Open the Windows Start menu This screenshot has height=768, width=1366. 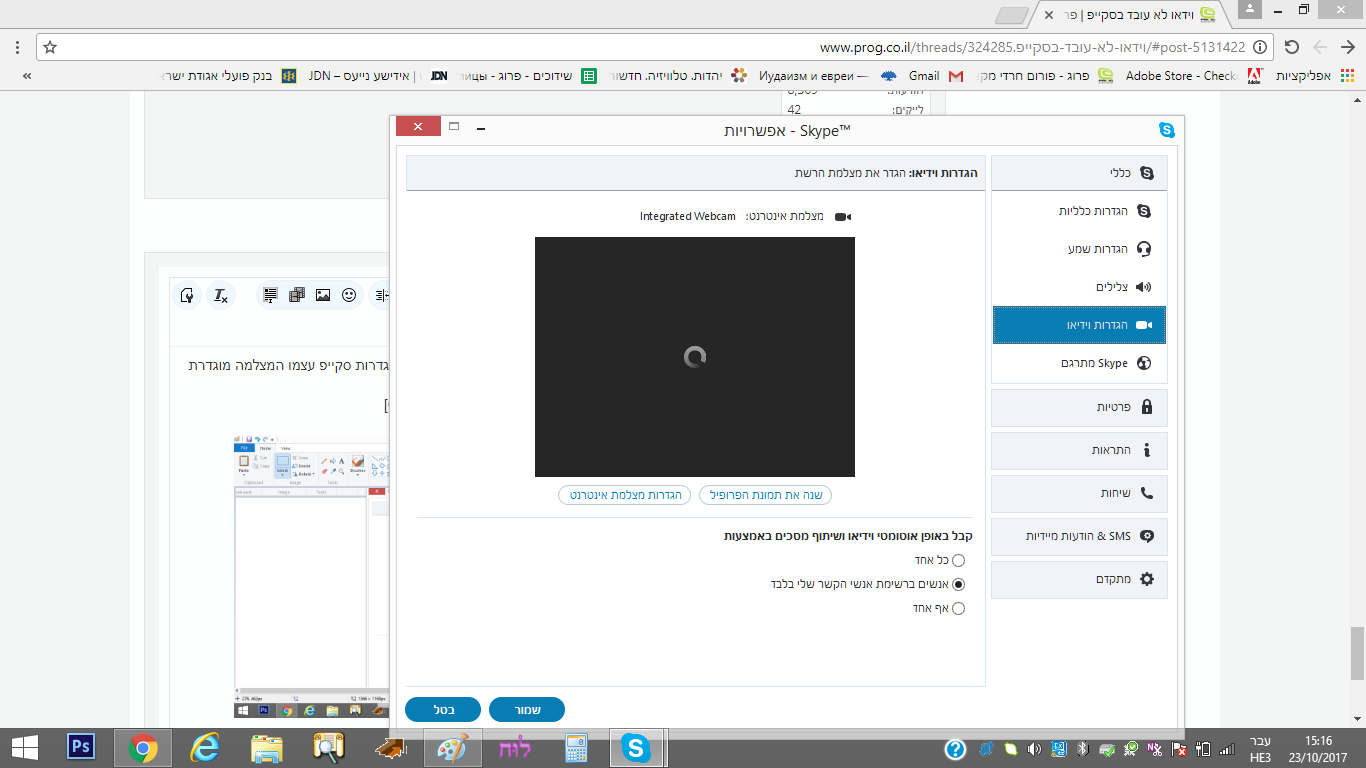point(25,747)
